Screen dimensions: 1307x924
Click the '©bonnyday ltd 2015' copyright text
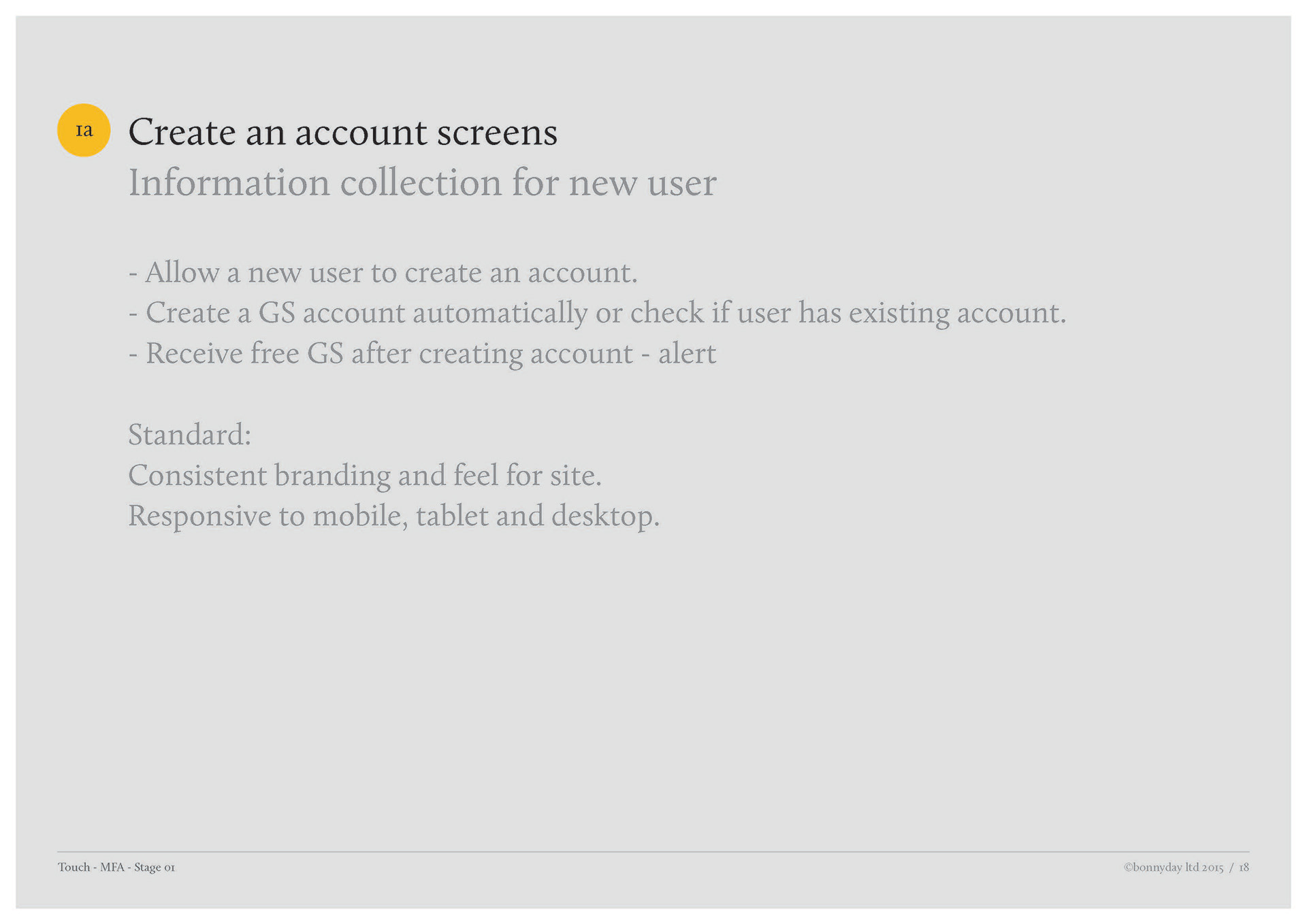[1173, 867]
